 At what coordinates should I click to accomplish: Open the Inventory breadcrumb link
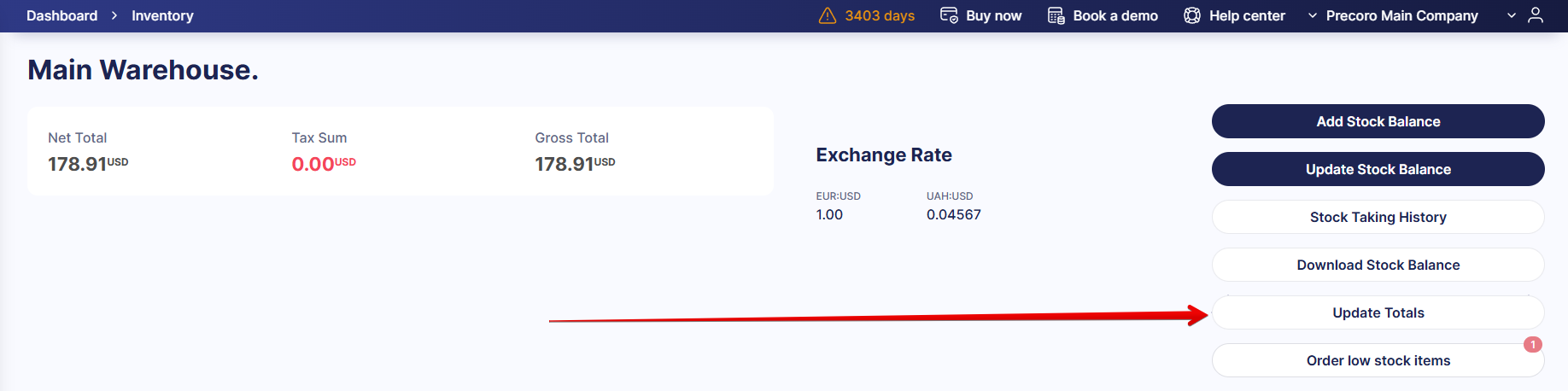pyautogui.click(x=162, y=15)
